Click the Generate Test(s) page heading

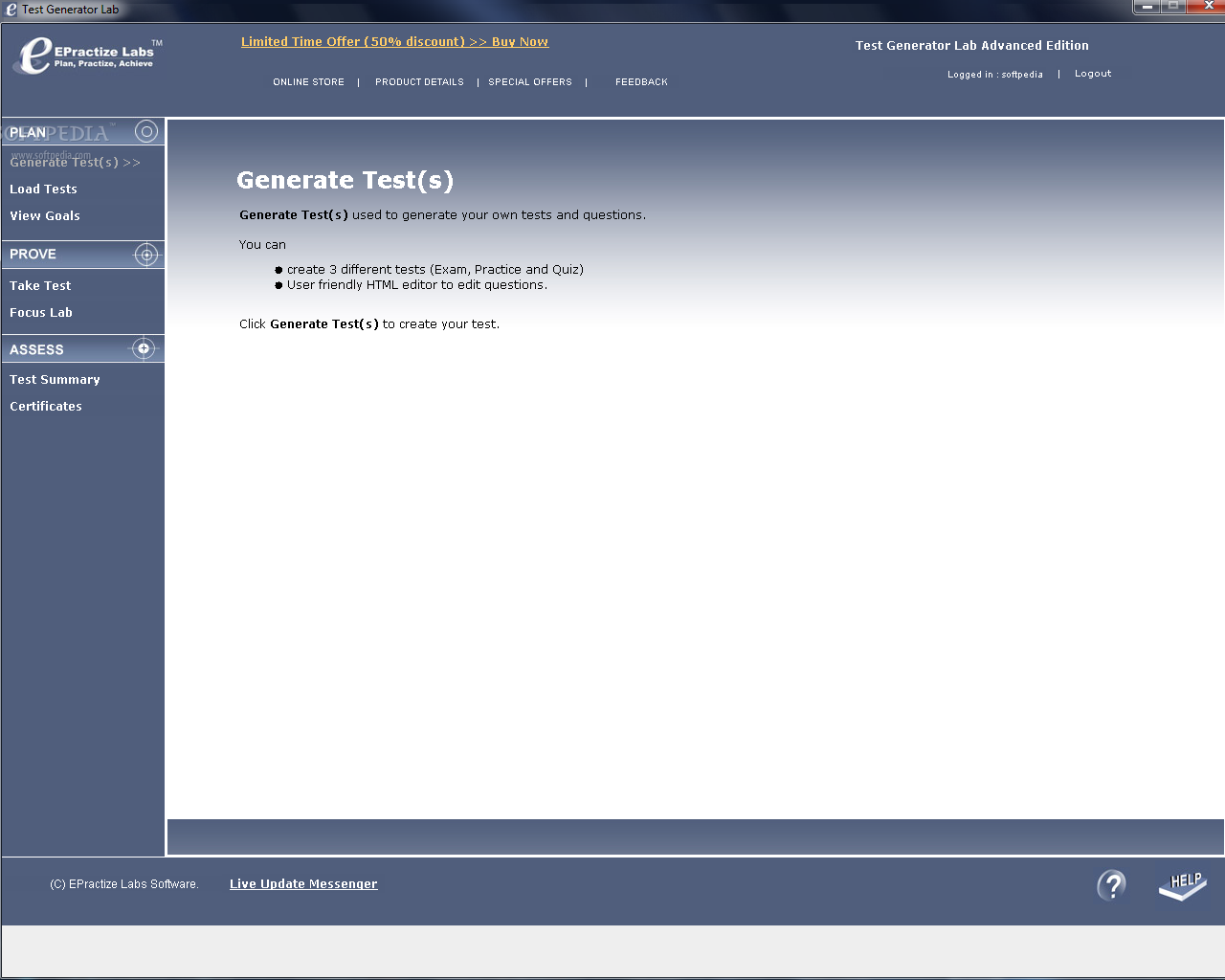pyautogui.click(x=345, y=180)
